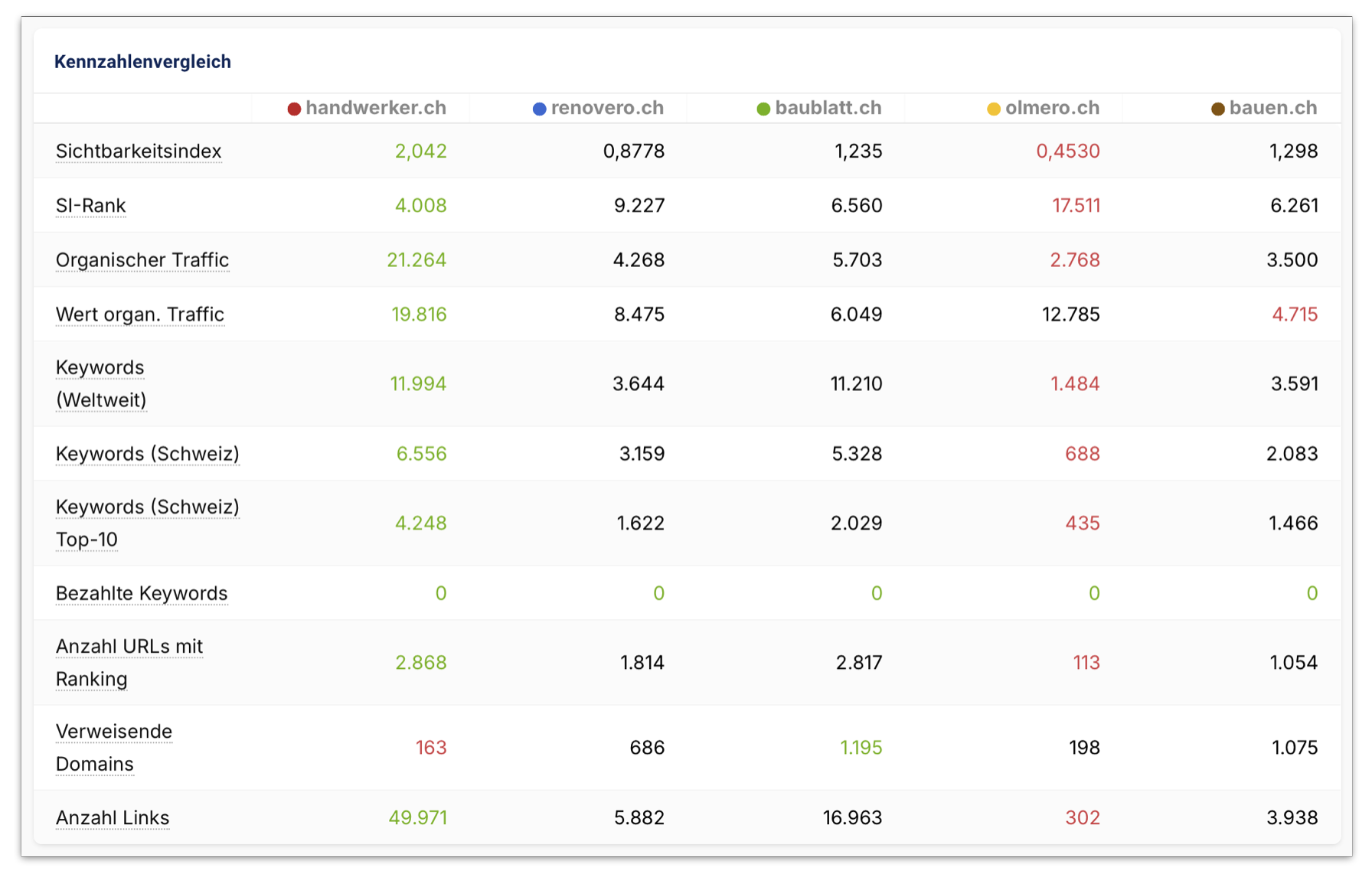Screen dimensions: 1372x874
Task: Select worldwide keywords value 11.210
Action: tap(857, 384)
